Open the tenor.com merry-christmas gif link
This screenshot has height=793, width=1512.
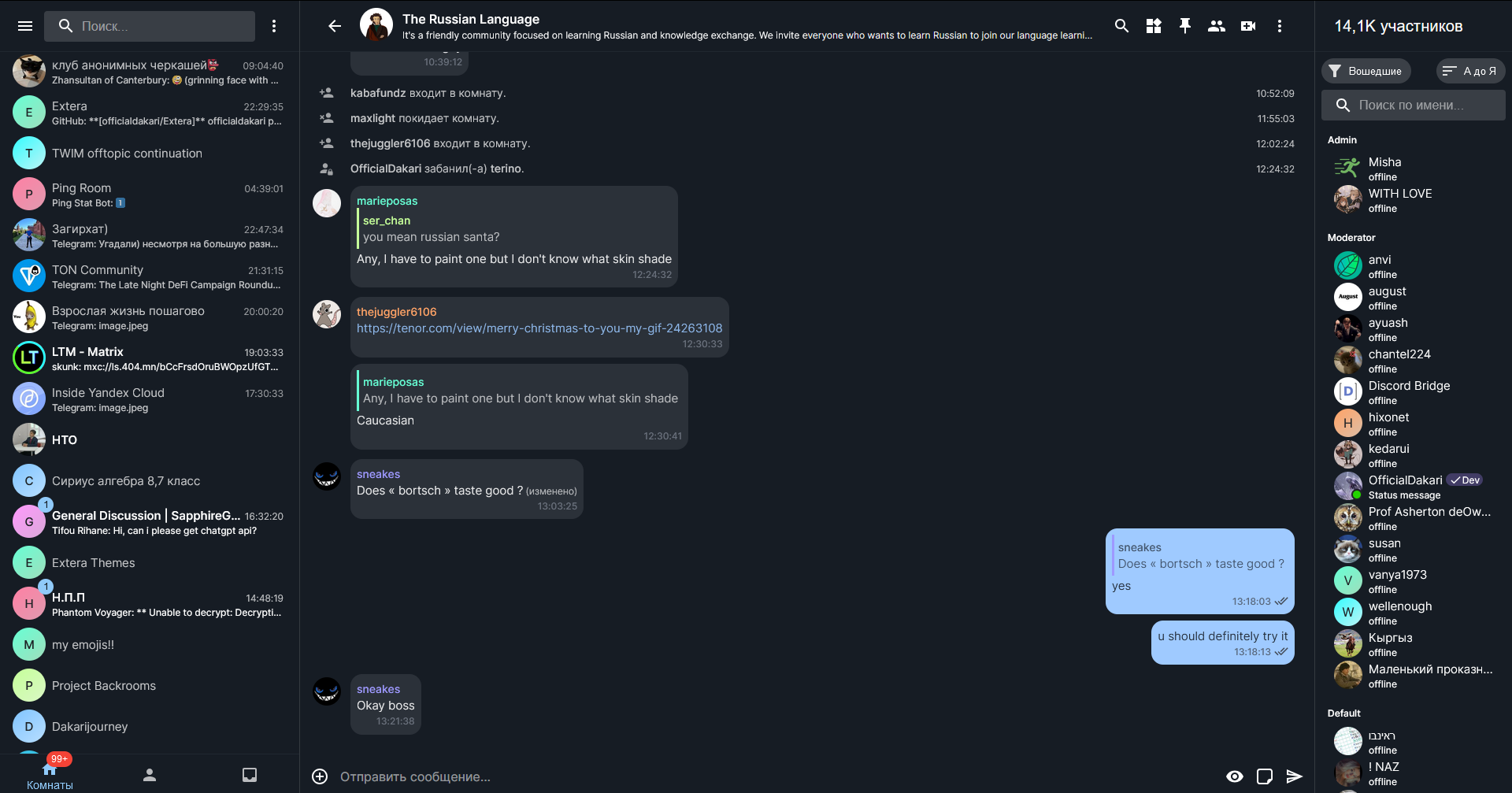point(539,328)
